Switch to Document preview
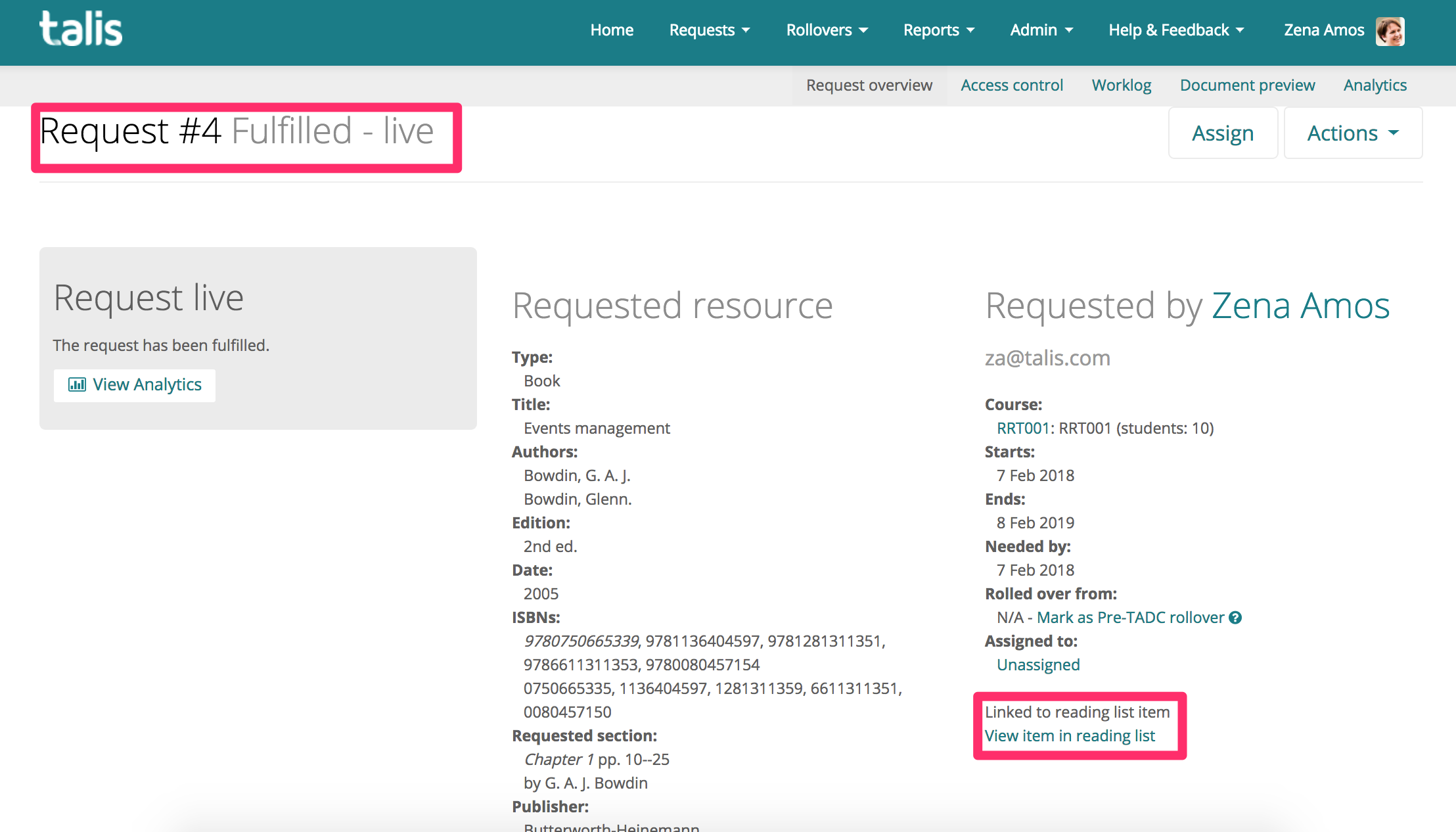 point(1247,85)
